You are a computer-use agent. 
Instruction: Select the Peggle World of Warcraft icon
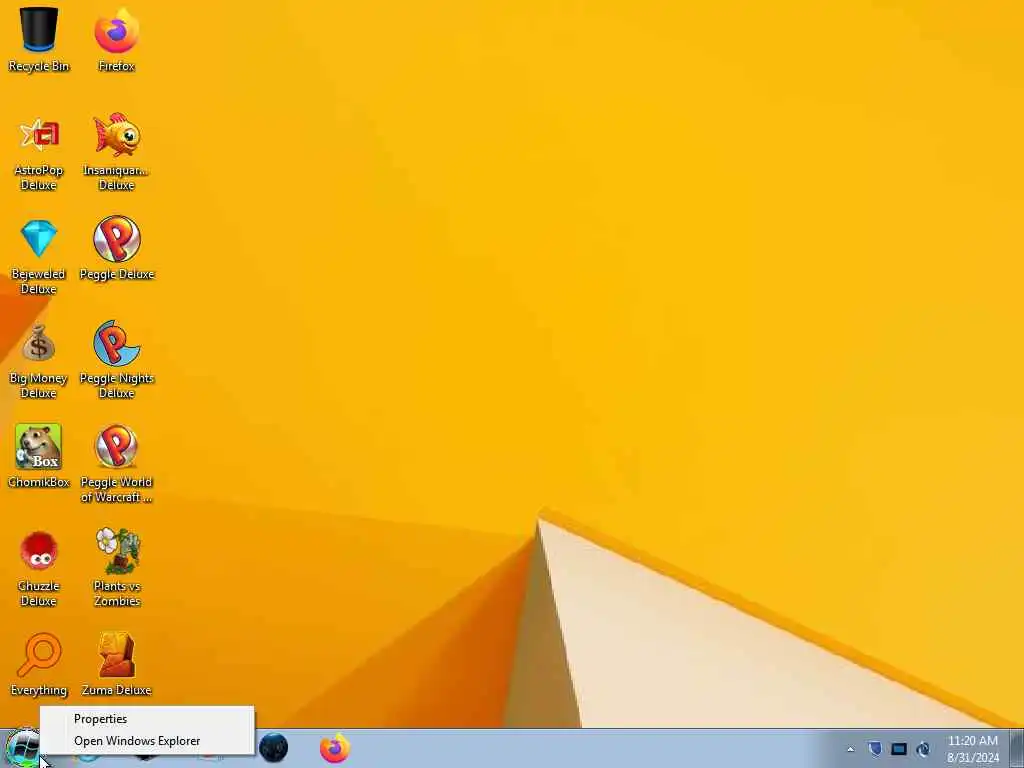point(116,447)
